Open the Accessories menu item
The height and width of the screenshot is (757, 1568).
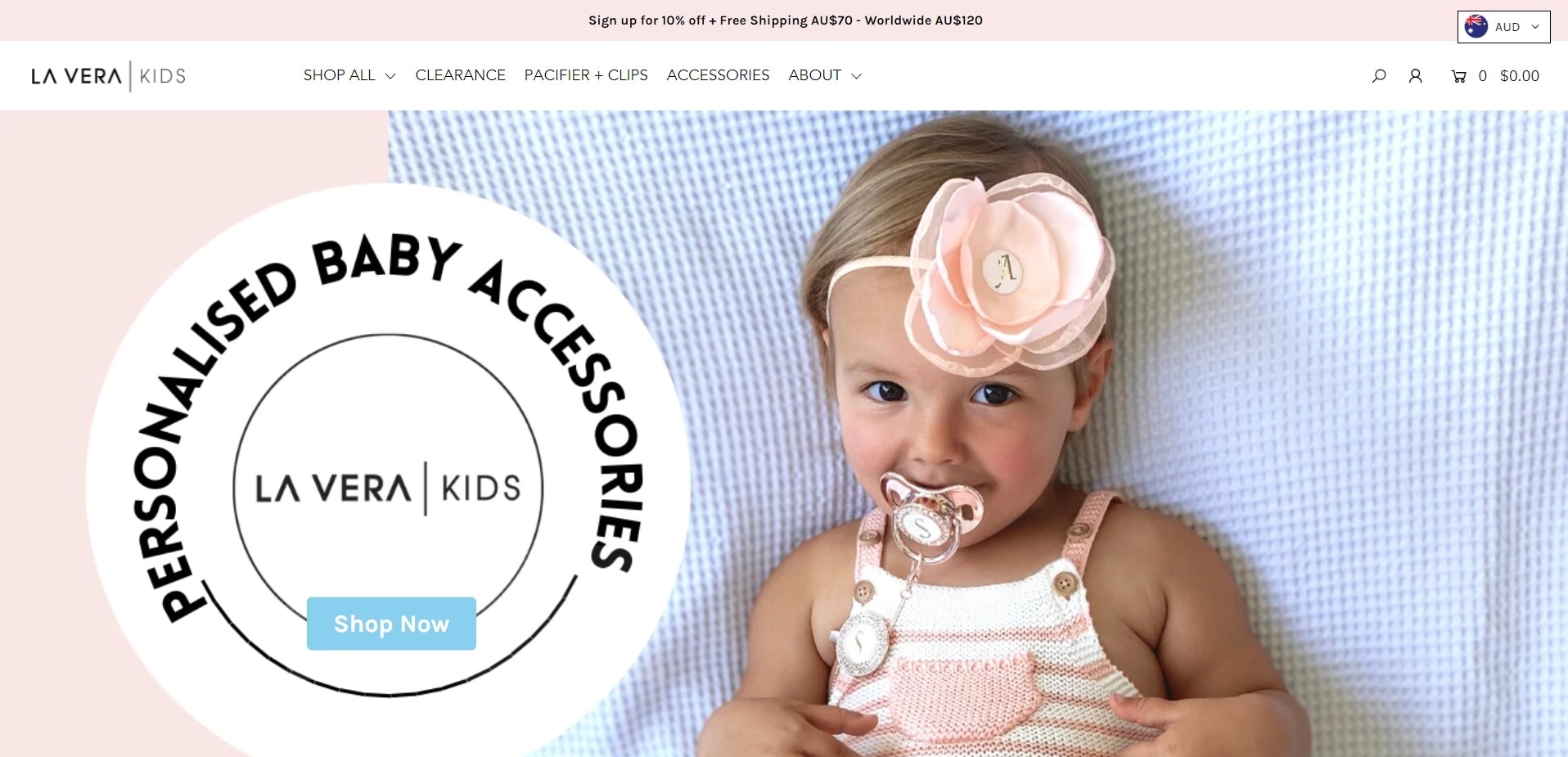click(718, 75)
